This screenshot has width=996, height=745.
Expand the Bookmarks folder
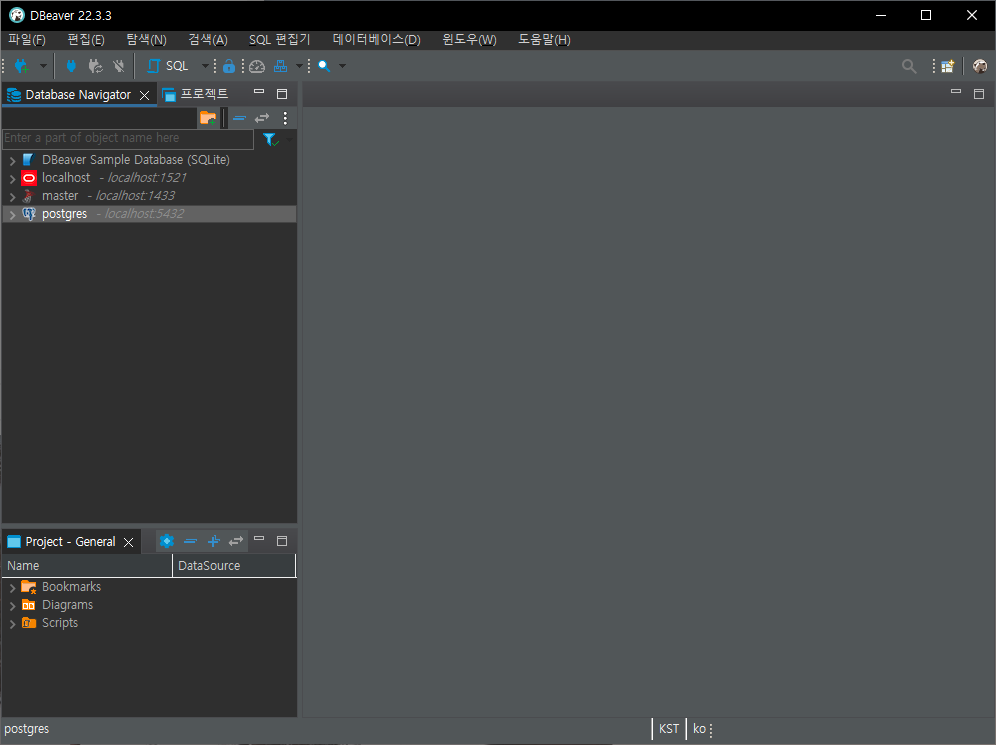12,588
